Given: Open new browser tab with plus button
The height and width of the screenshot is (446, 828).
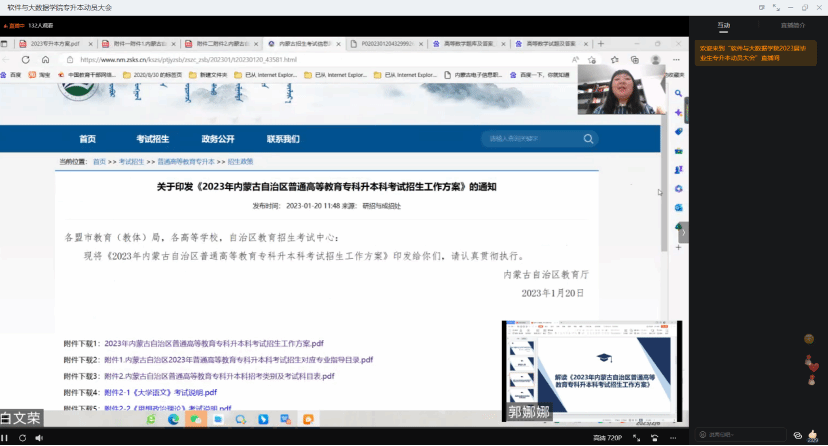Looking at the screenshot, I should pos(600,44).
